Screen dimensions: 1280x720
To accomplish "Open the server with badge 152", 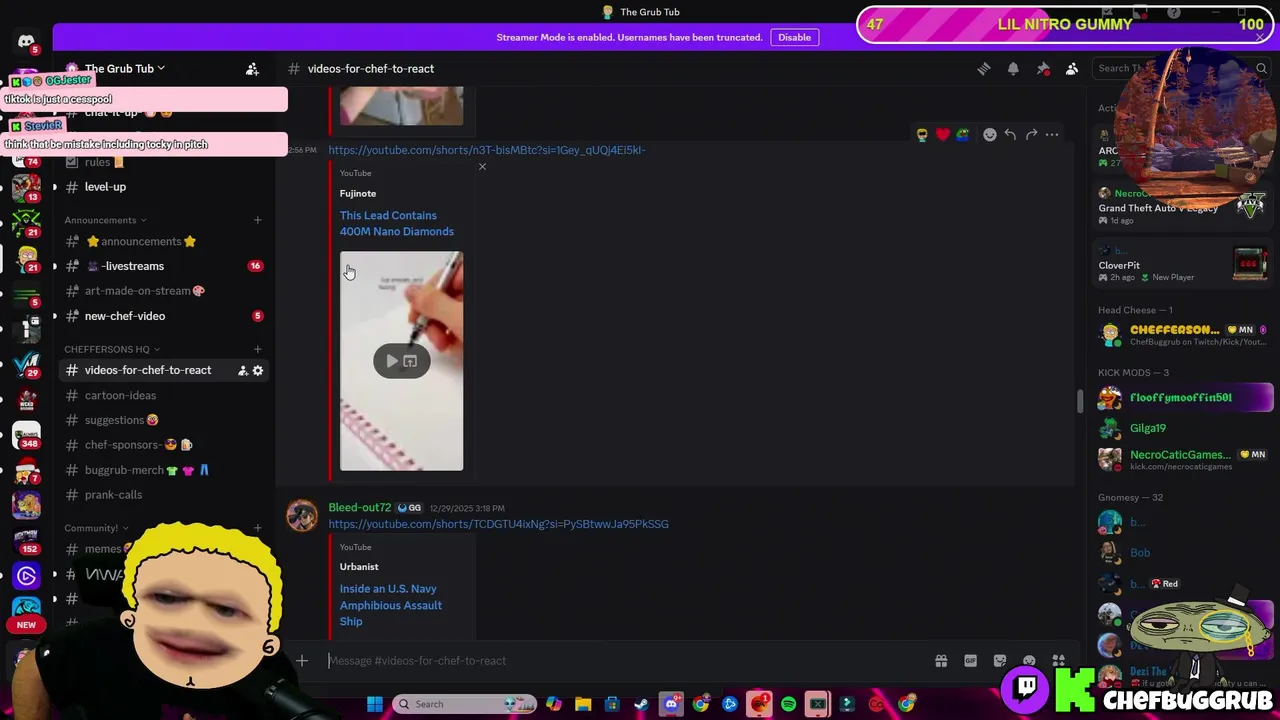I will [27, 541].
